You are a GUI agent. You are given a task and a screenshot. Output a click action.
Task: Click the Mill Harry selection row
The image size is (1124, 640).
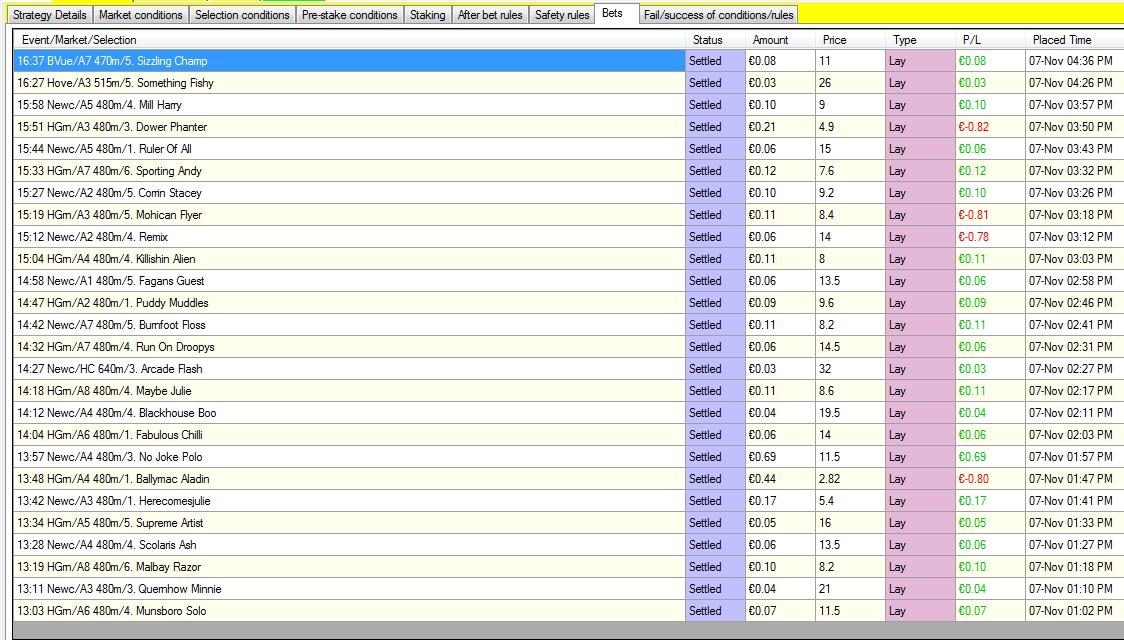click(x=569, y=105)
